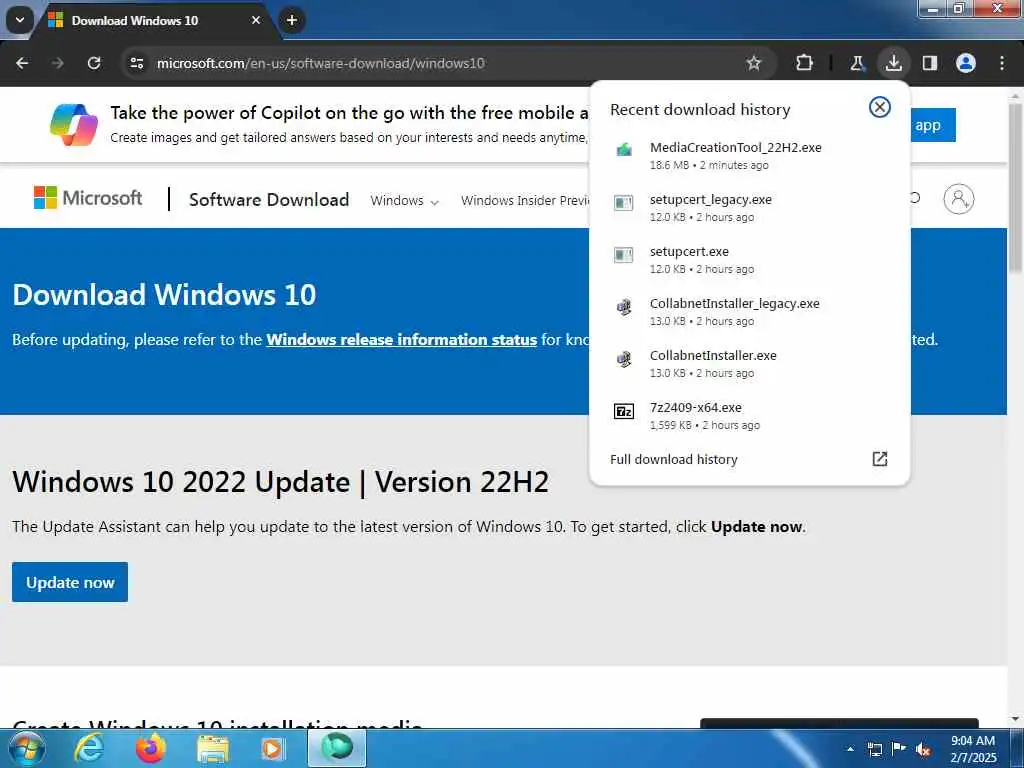Screen dimensions: 1024x768
Task: Open the side panel icon
Action: coord(930,63)
